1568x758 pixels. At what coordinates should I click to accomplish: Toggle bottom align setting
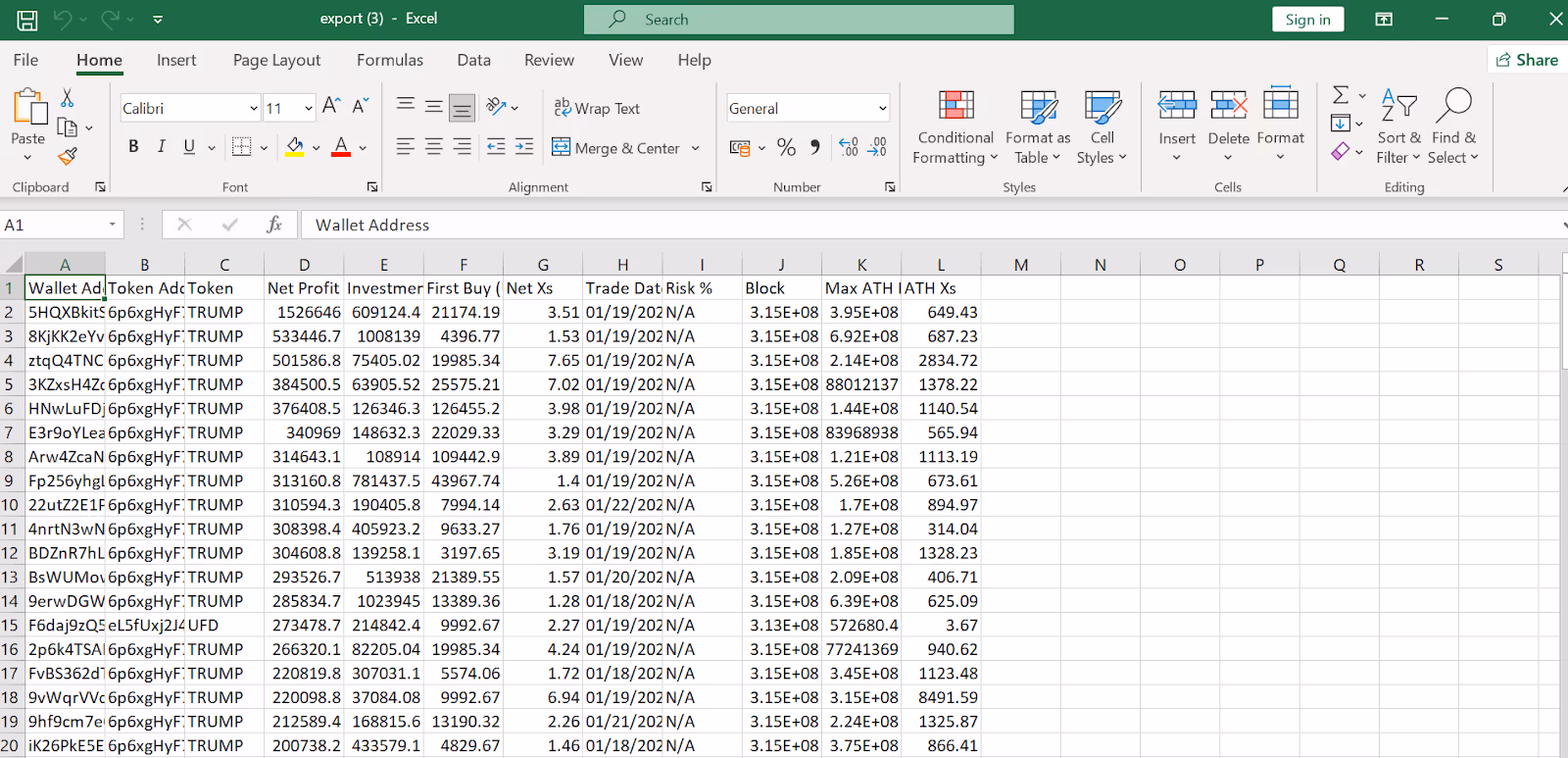click(462, 106)
